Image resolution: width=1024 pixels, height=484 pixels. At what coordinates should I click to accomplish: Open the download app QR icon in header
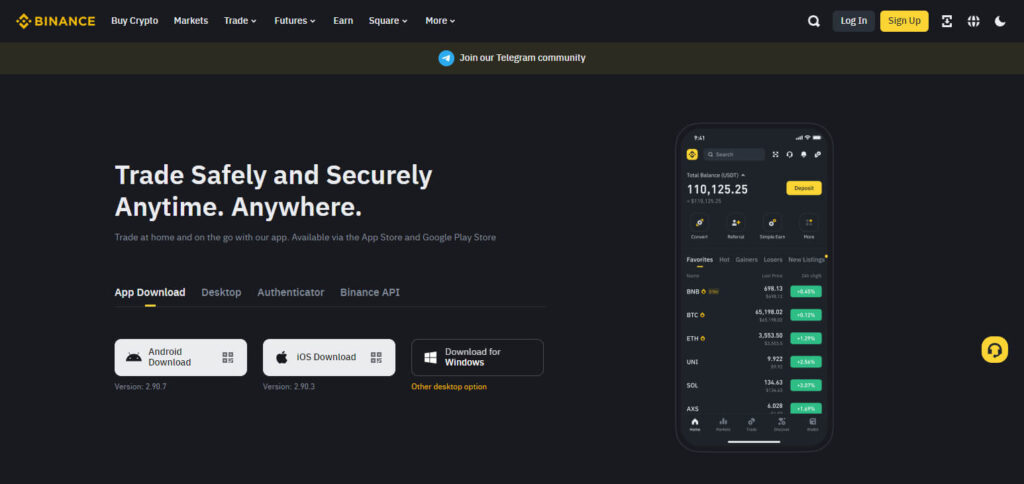[x=946, y=21]
